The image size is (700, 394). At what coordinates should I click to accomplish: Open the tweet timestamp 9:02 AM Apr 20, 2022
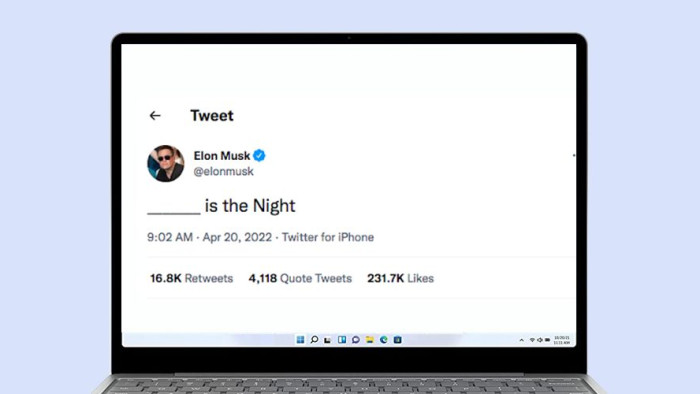tap(209, 237)
